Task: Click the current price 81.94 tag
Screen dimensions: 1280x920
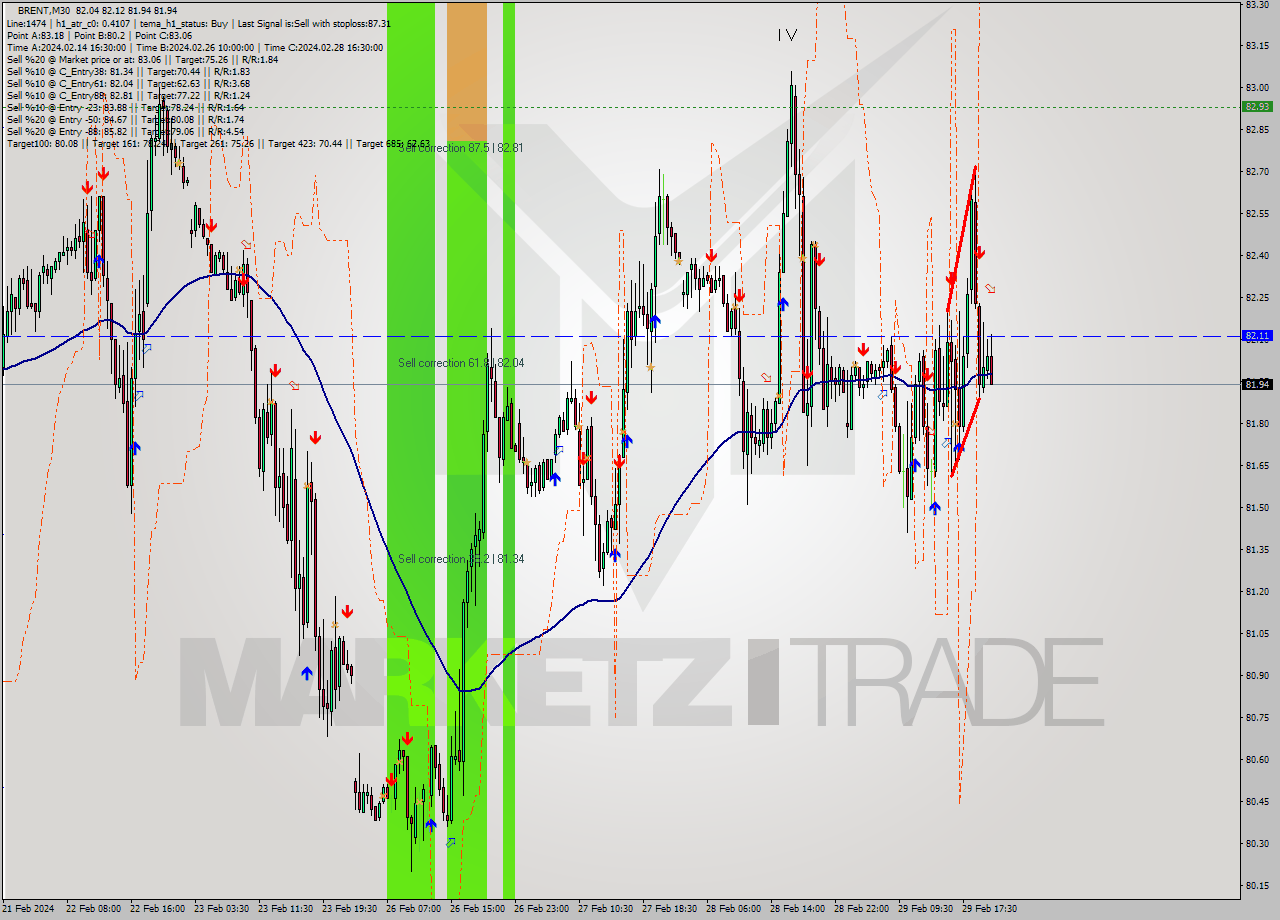Action: (1257, 384)
